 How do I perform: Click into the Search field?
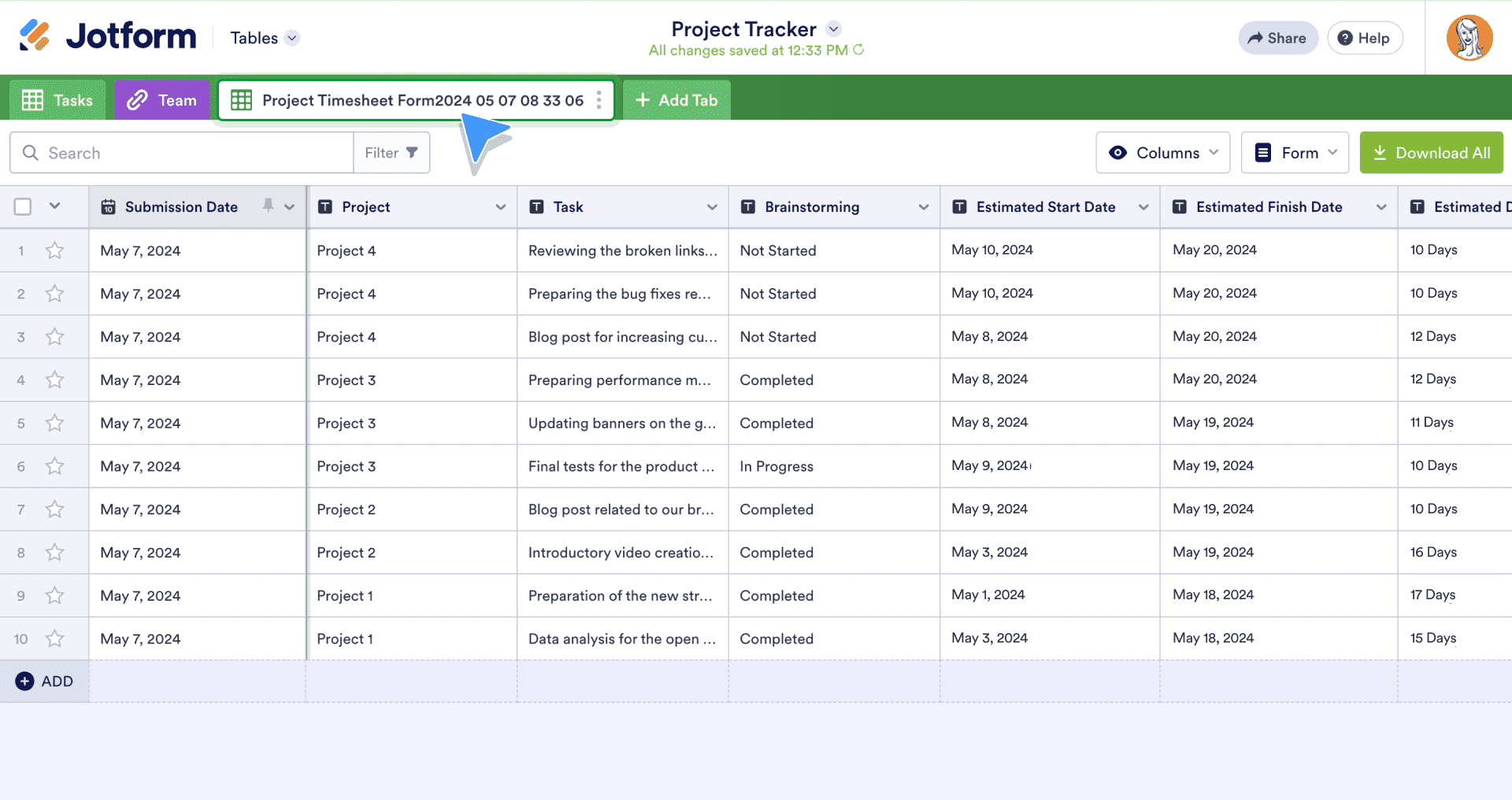point(189,153)
